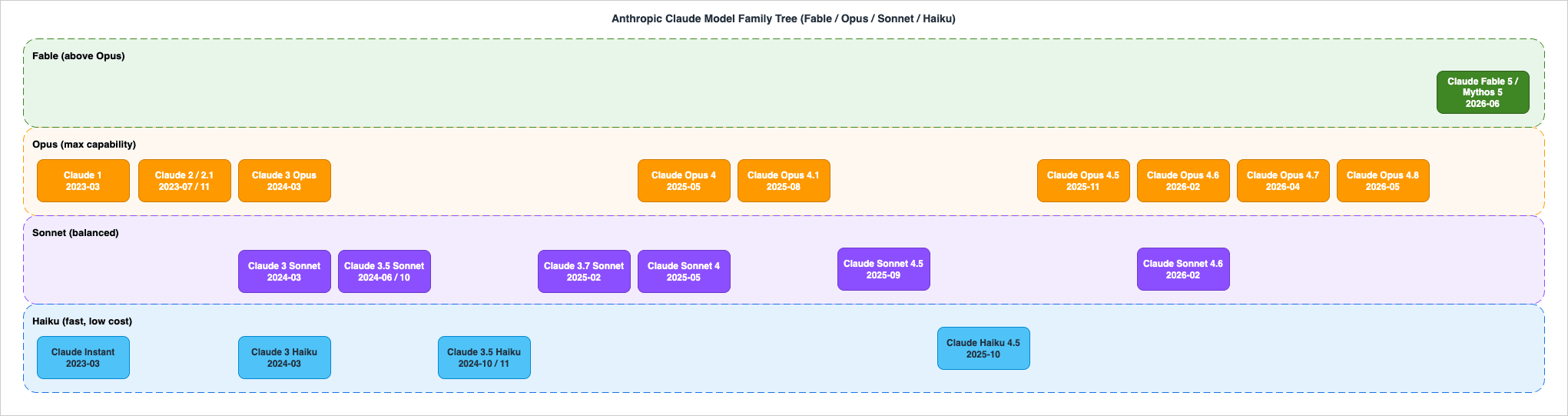The width and height of the screenshot is (1568, 416).
Task: Click the 'Sonnet (balanced)' lane label
Action: tap(75, 233)
